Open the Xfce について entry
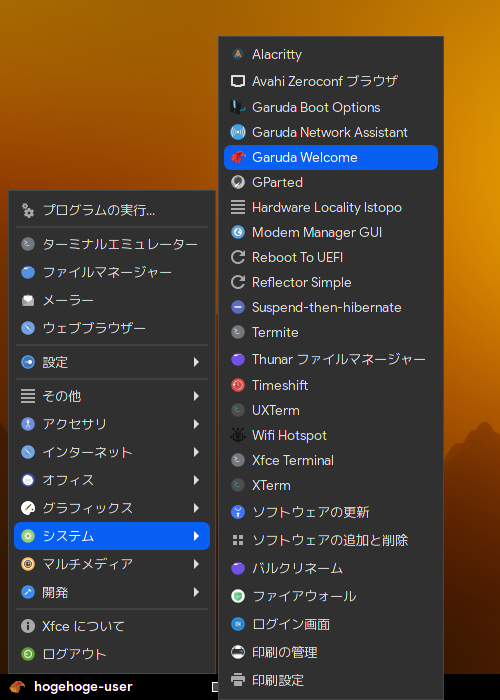The height and width of the screenshot is (700, 500). tap(112, 626)
